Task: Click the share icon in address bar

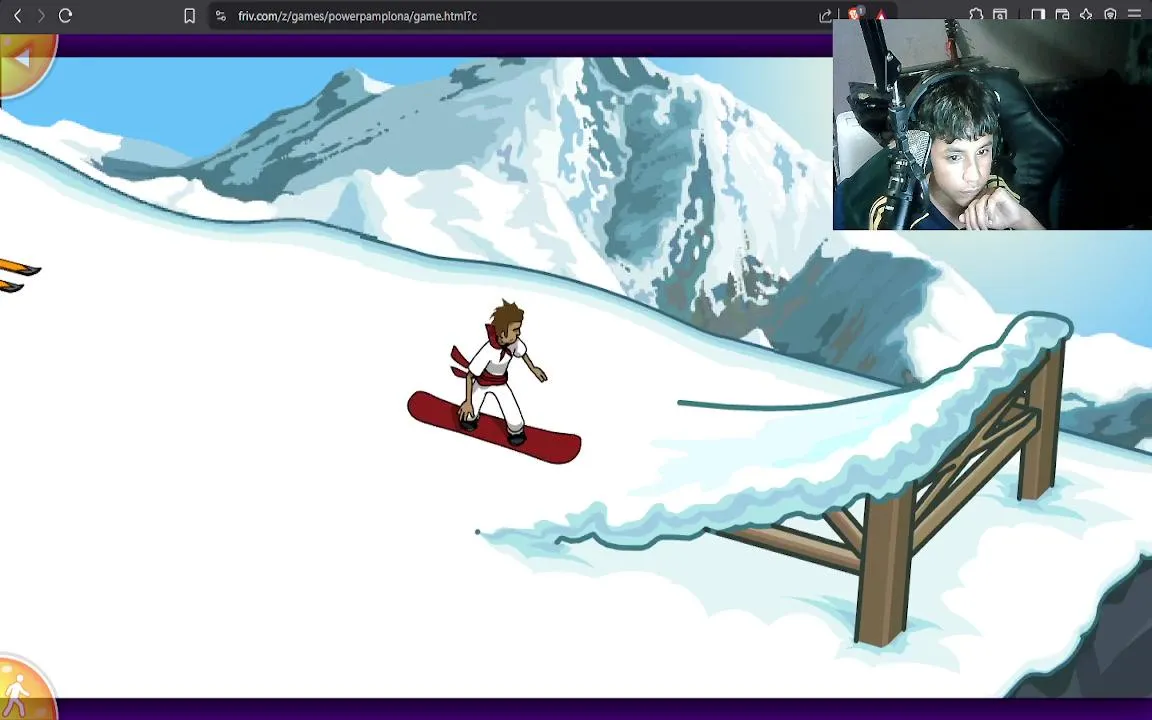Action: point(825,15)
